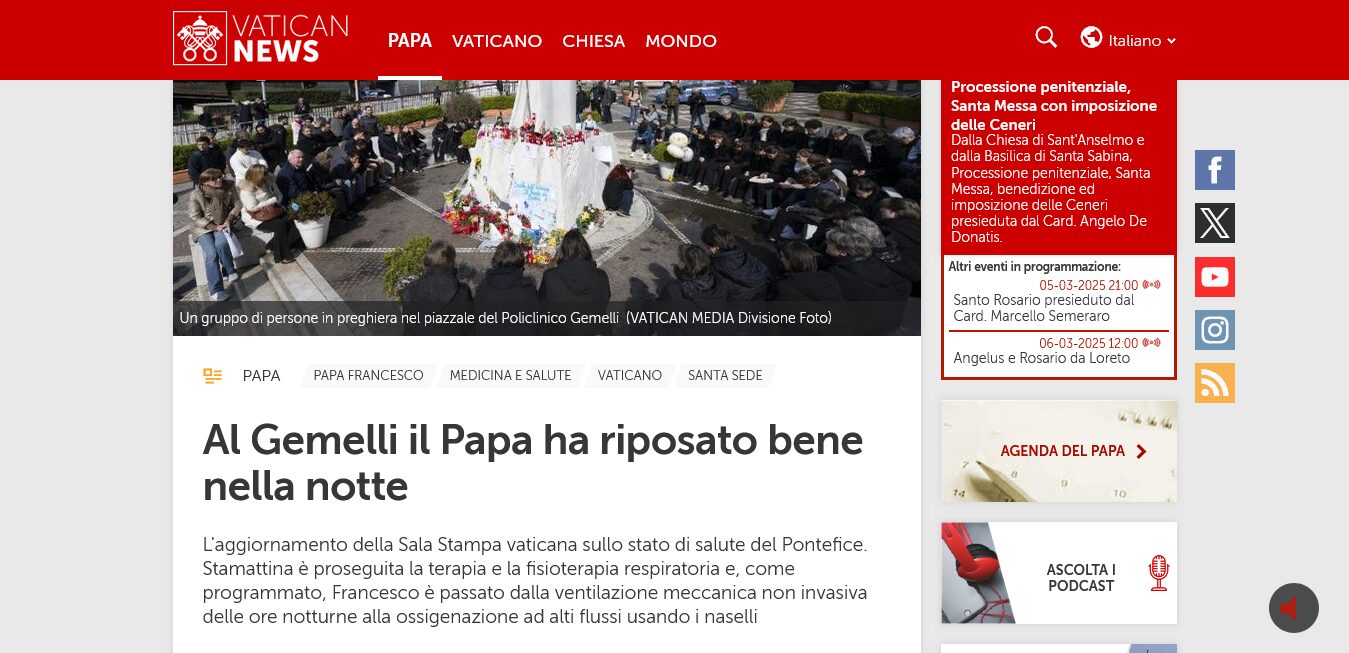Image resolution: width=1349 pixels, height=653 pixels.
Task: Click the Policlinico Gemelli article photo
Action: tap(546, 190)
